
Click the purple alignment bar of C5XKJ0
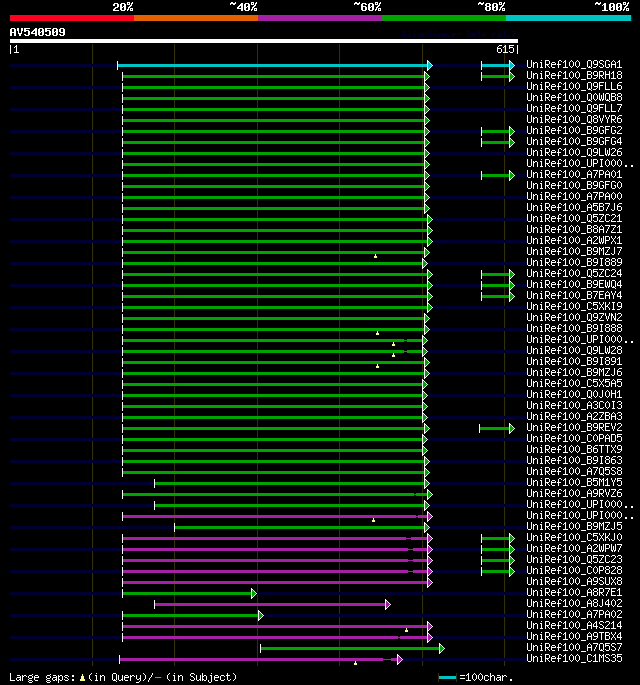coord(277,539)
